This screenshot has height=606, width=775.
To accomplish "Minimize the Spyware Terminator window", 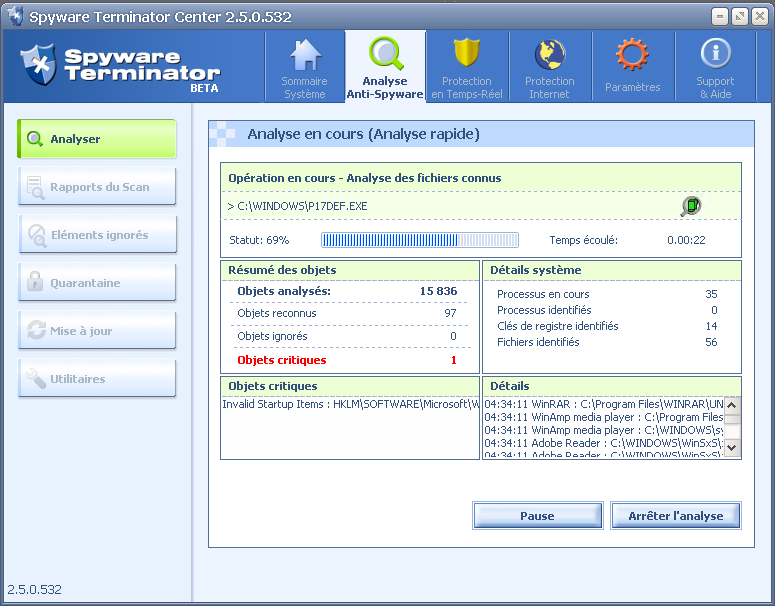I will click(x=720, y=17).
